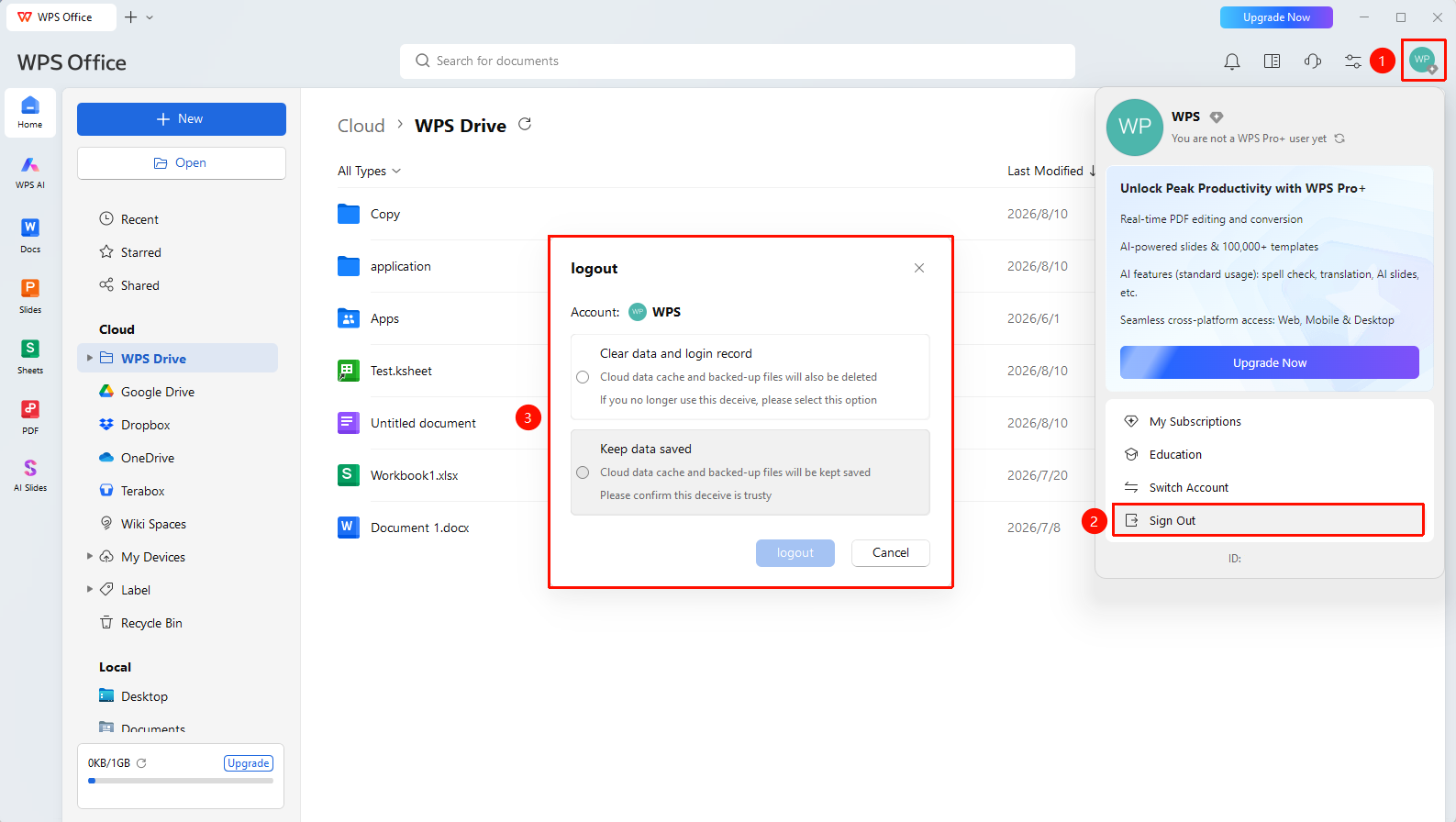The image size is (1456, 822).
Task: Open Sheets in left sidebar
Action: point(30,356)
